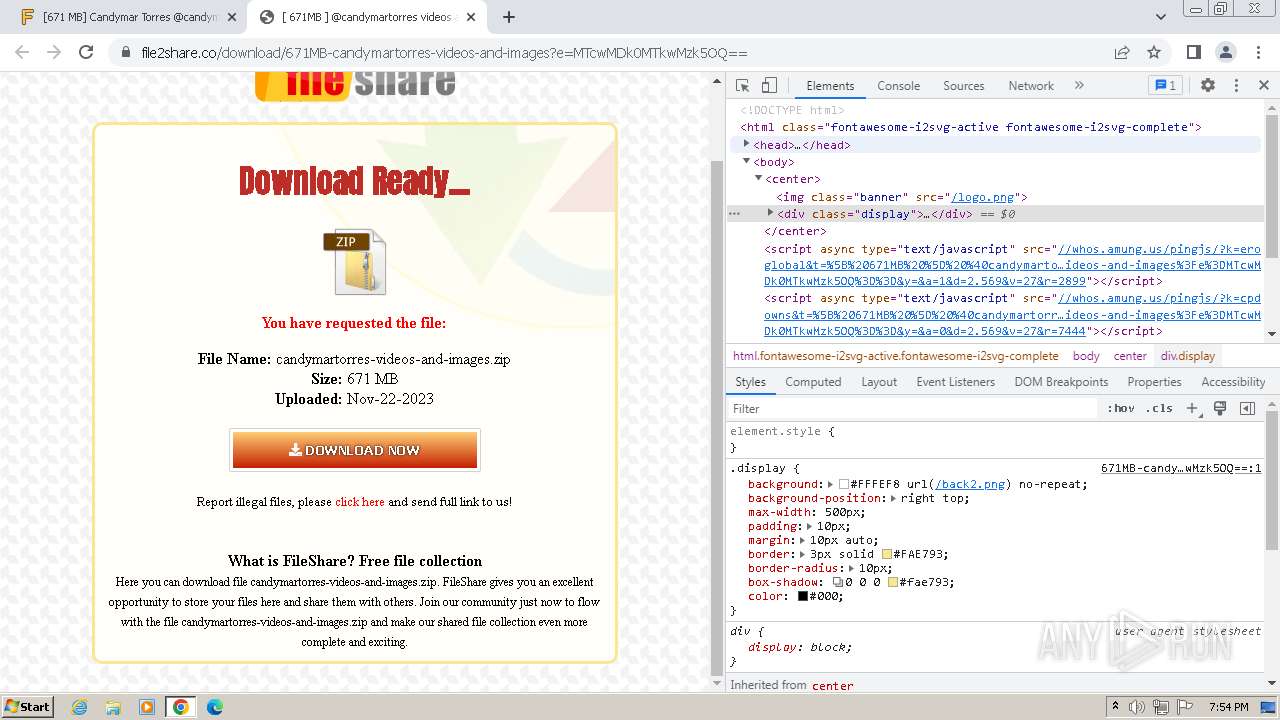The width and height of the screenshot is (1280, 720).
Task: Open the Event Listeners tab
Action: click(x=955, y=382)
